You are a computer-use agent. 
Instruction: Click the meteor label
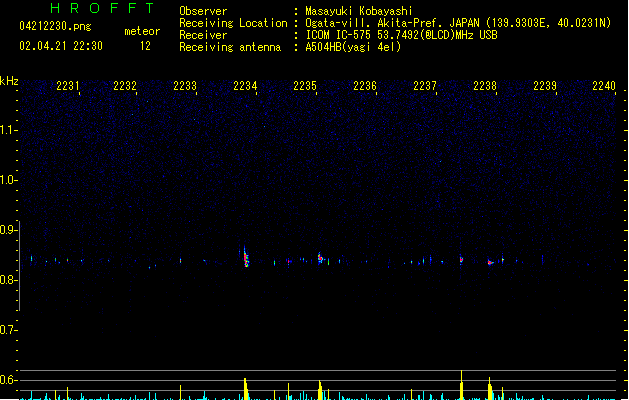click(142, 31)
